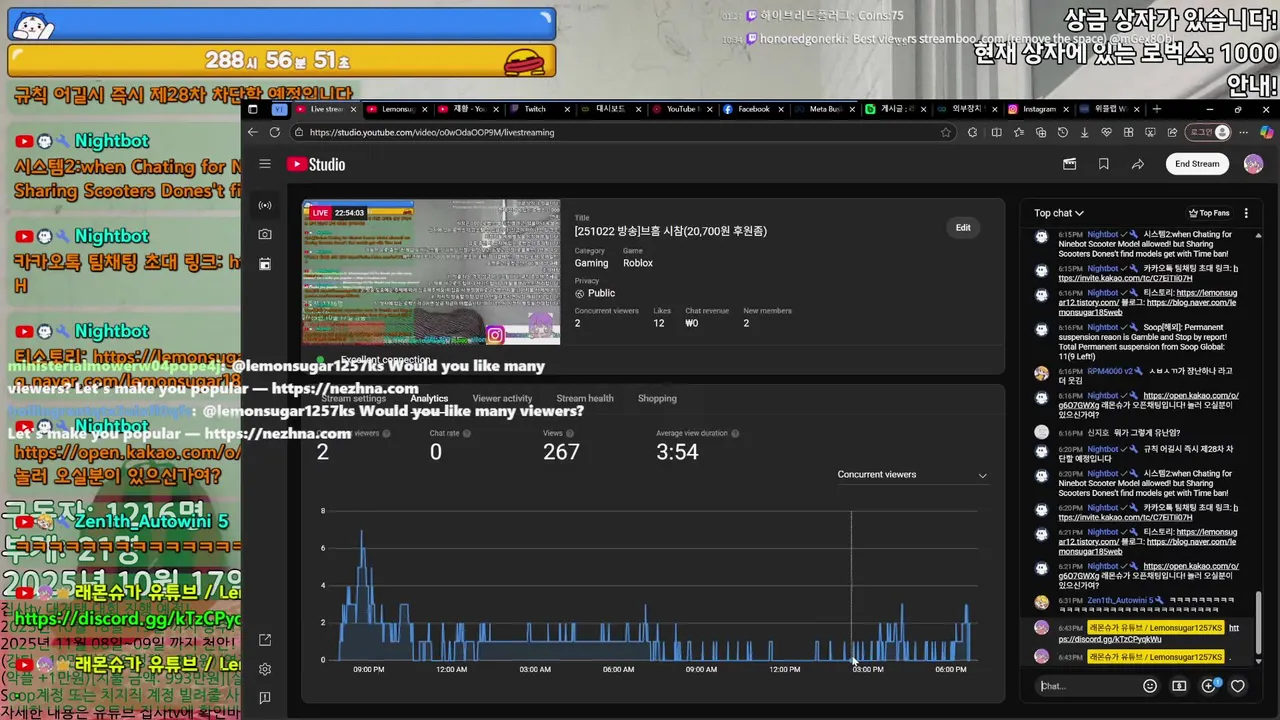Click Copilot icon in browser toolbar
The width and height of the screenshot is (1280, 720).
pos(1266,132)
